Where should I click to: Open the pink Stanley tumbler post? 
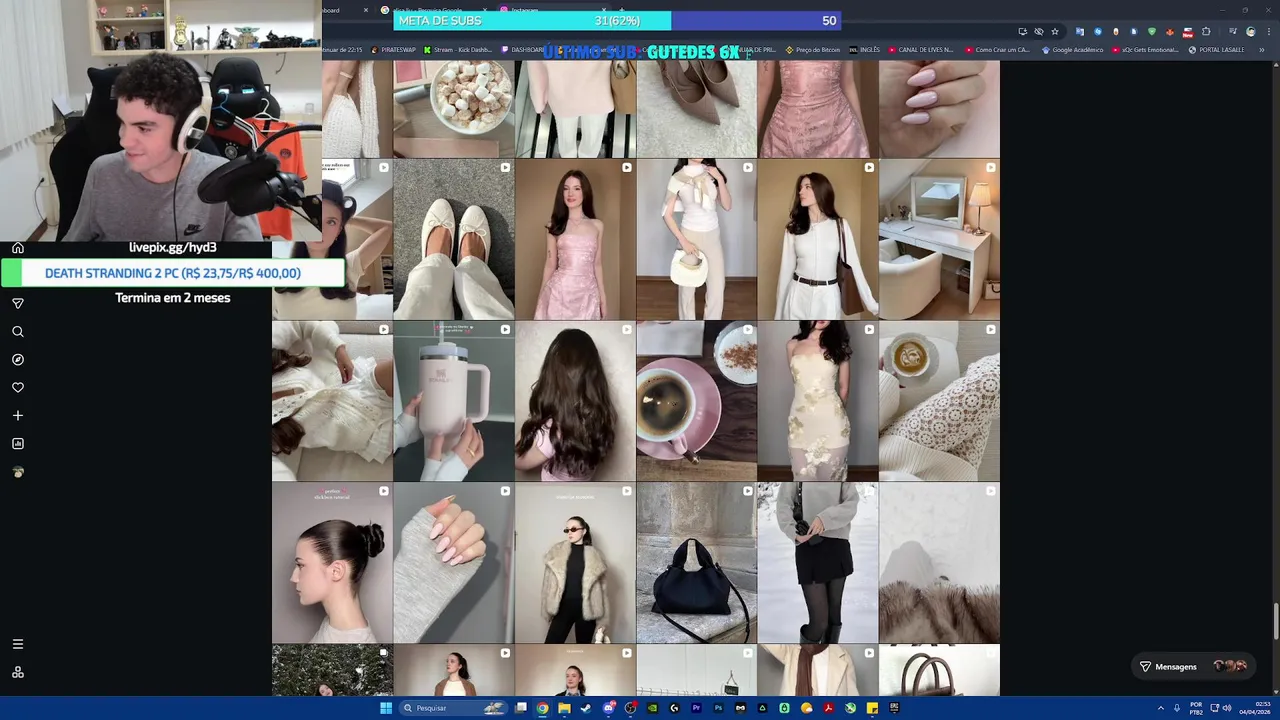click(453, 401)
